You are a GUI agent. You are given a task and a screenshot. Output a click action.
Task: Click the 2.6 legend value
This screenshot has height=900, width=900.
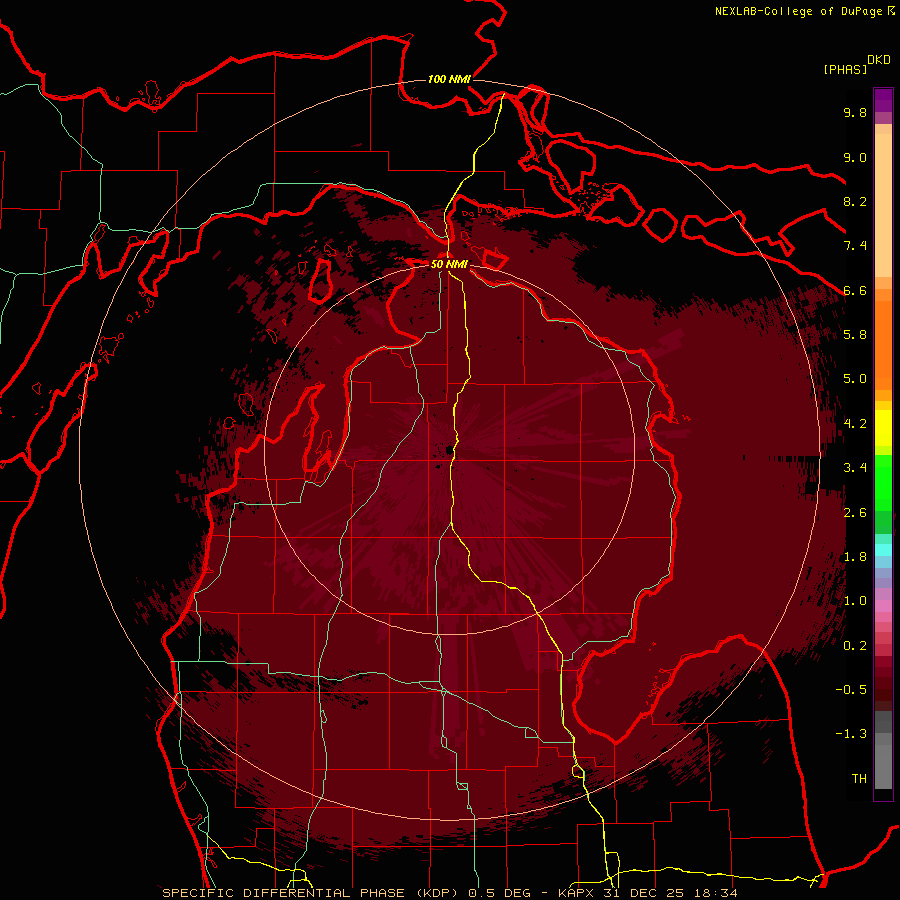(x=855, y=513)
